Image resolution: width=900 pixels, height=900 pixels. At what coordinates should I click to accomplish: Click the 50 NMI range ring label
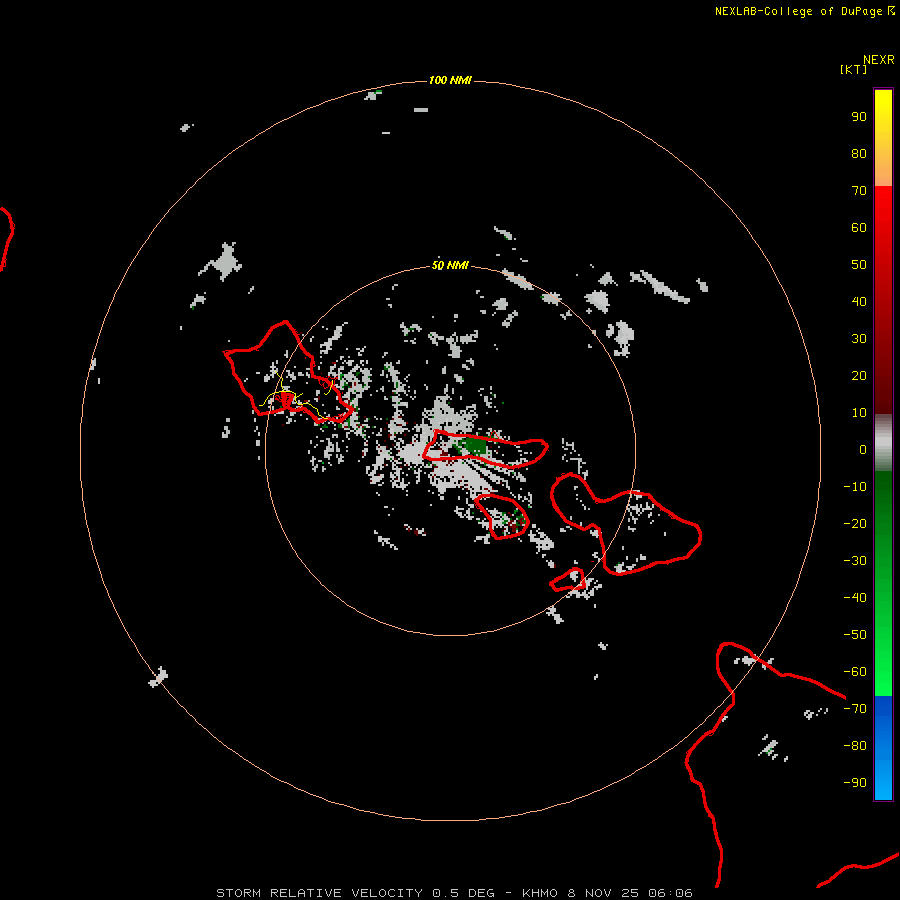pos(450,265)
